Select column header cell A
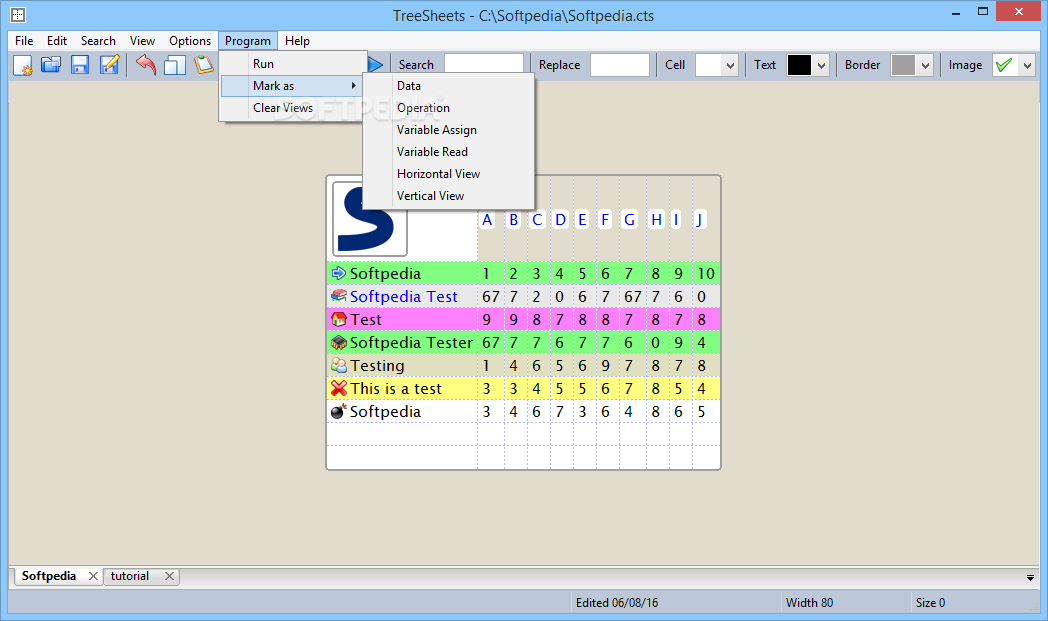The image size is (1048, 621). [x=487, y=219]
